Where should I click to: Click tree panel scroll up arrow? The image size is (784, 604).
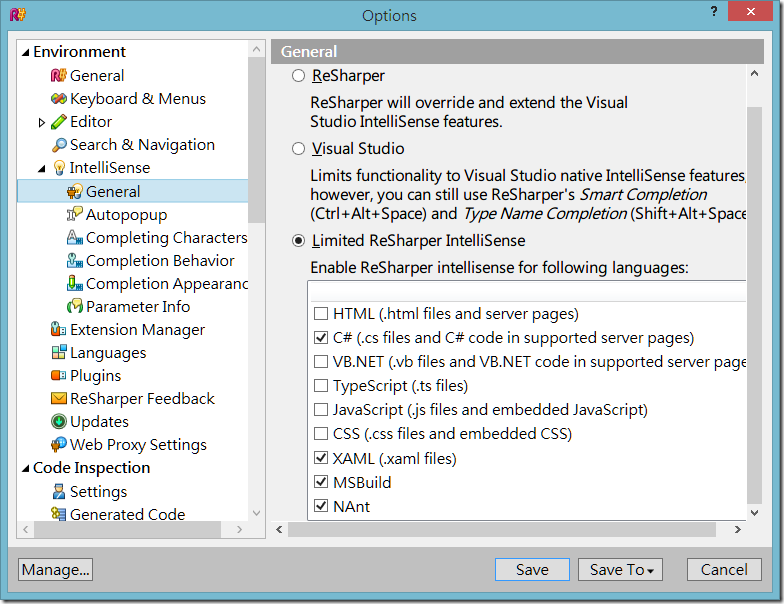coord(256,49)
